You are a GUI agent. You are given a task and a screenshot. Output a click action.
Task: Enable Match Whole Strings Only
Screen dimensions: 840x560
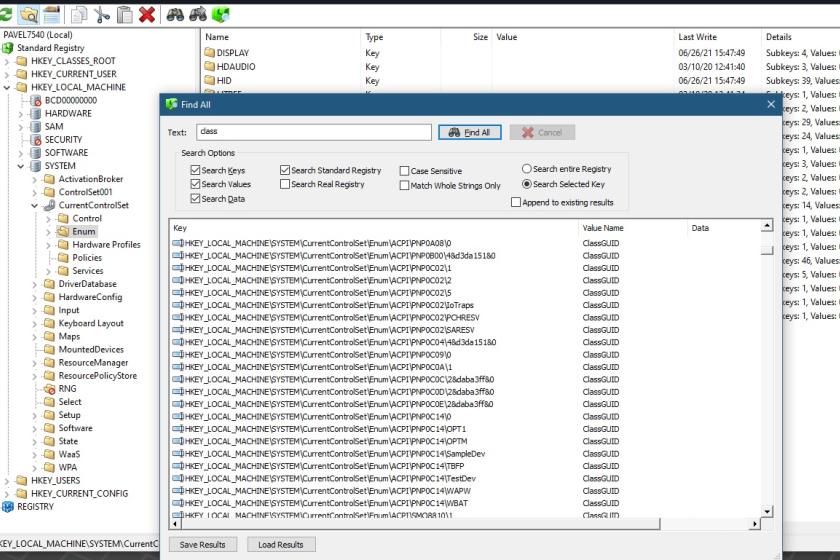(x=404, y=185)
